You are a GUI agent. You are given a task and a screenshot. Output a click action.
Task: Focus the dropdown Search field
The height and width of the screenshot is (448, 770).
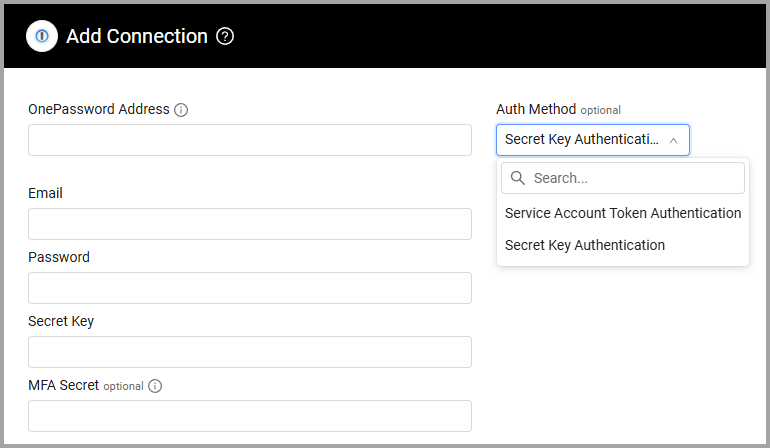635,178
